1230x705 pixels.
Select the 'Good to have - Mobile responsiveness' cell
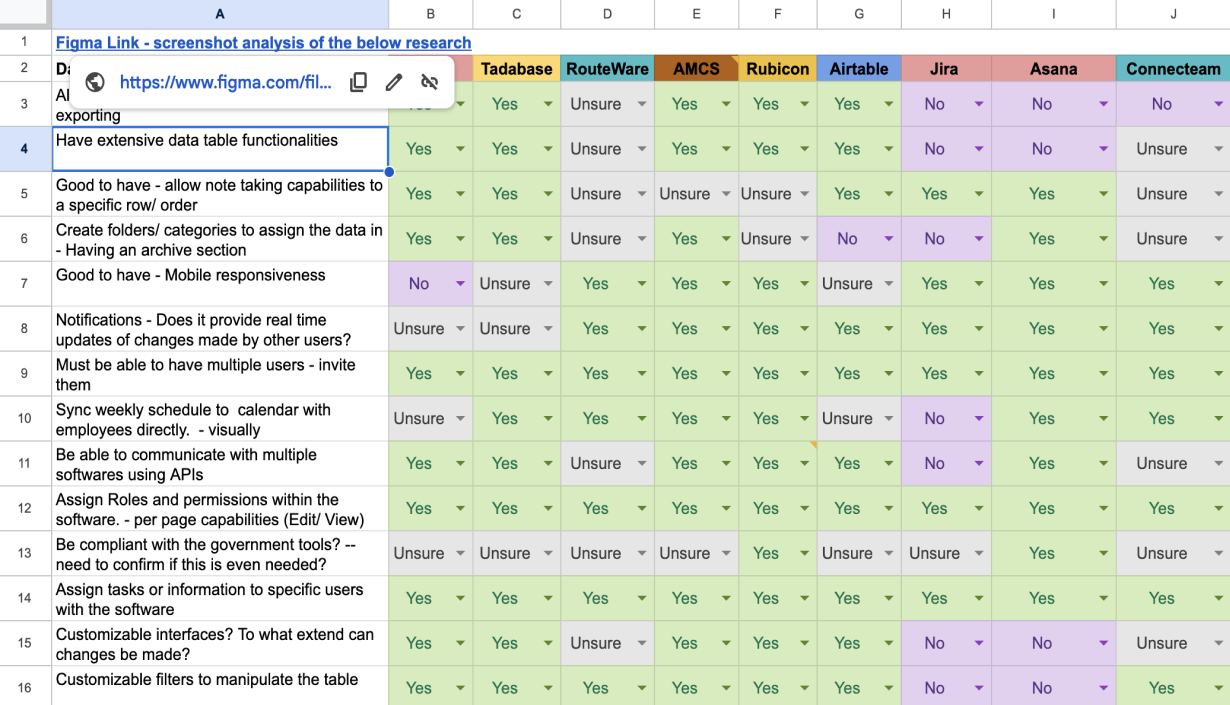[220, 284]
